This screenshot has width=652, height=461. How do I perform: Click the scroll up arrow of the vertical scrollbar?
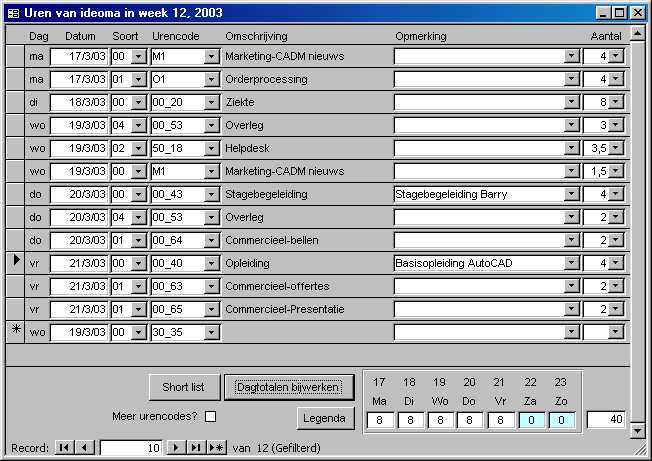point(637,33)
